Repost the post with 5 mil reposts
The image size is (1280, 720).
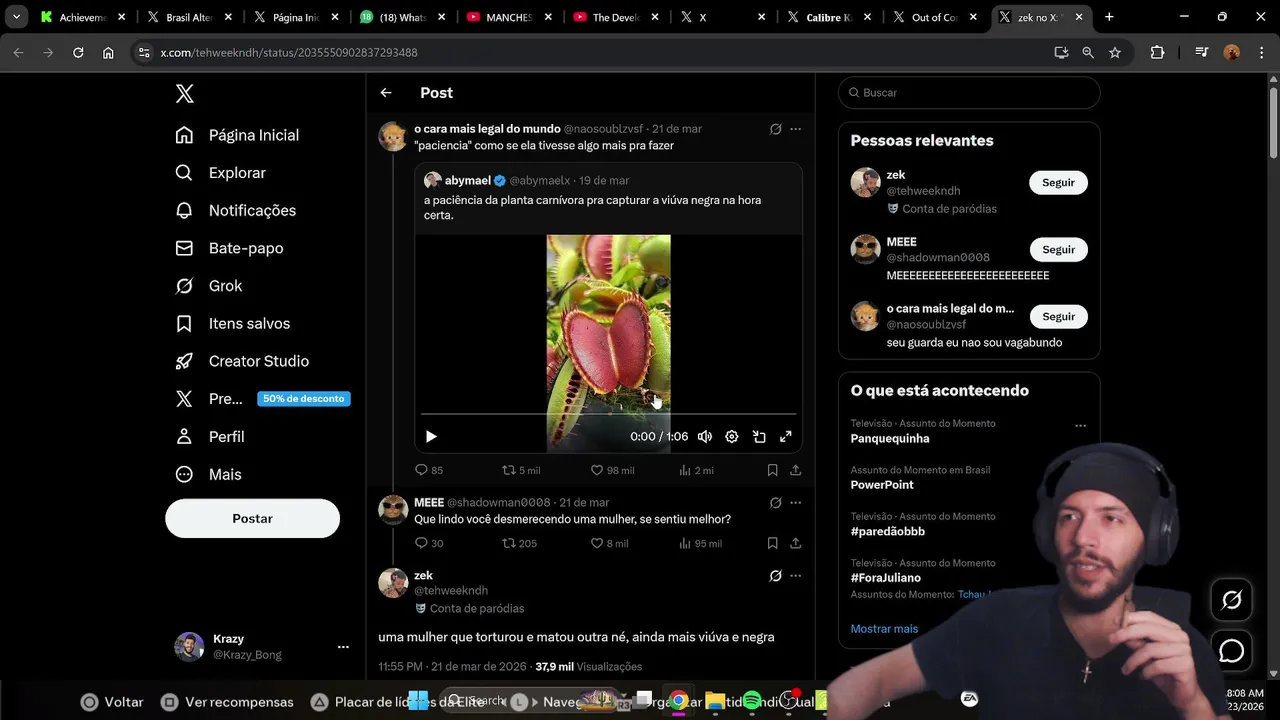pos(520,470)
